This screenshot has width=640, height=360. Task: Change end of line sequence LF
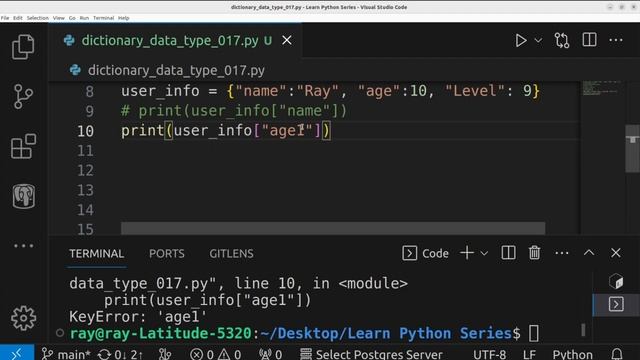[x=529, y=354]
